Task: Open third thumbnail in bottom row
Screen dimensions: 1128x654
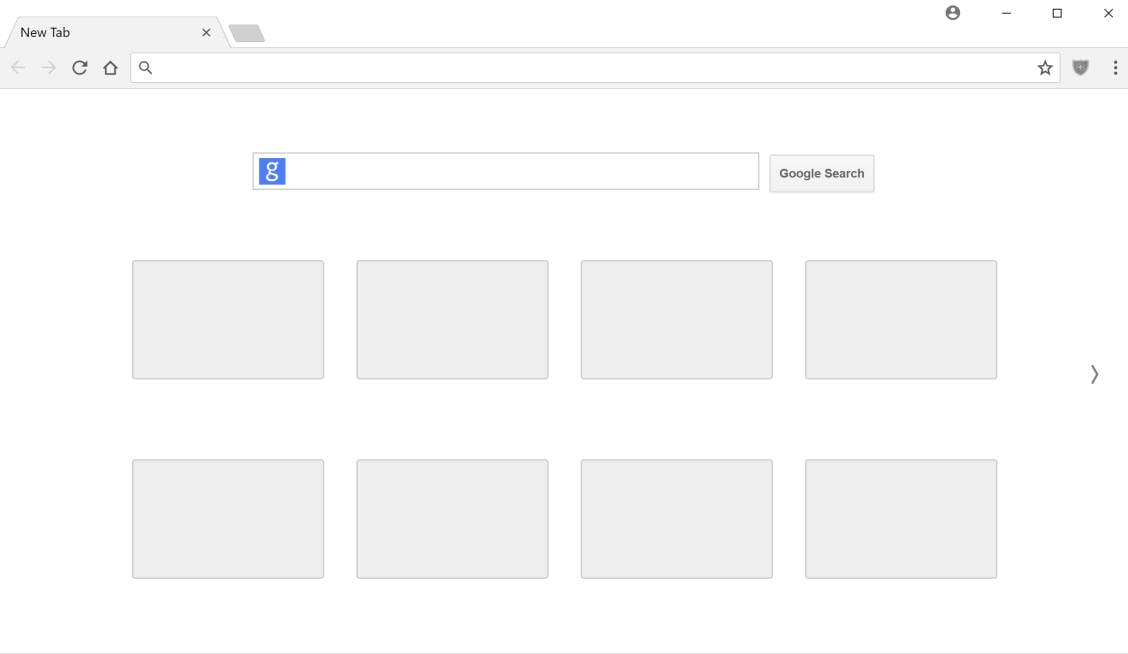Action: [x=677, y=519]
